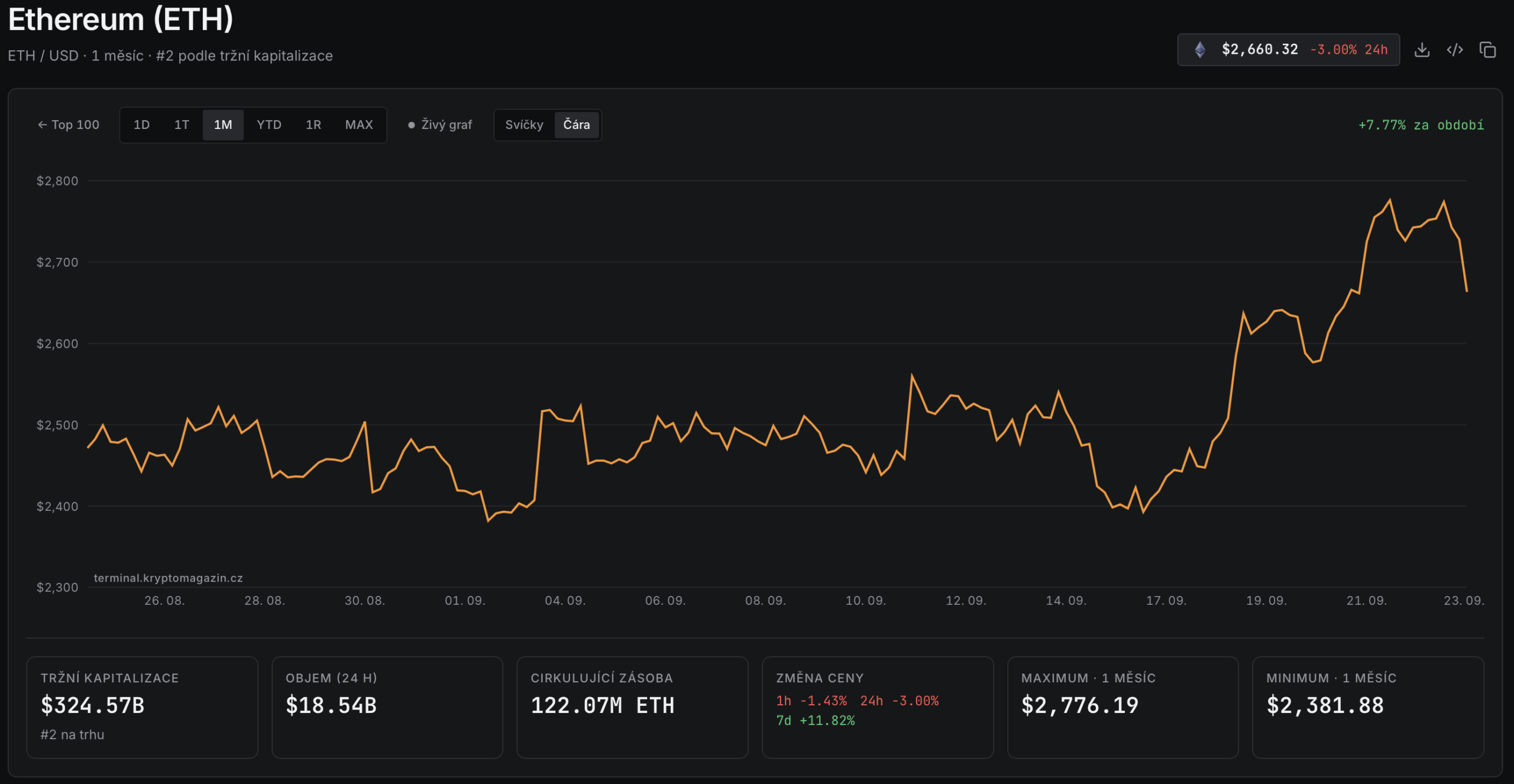Click the ZMĚNA CENY card title
Viewport: 1514px width, 784px height.
[x=820, y=678]
